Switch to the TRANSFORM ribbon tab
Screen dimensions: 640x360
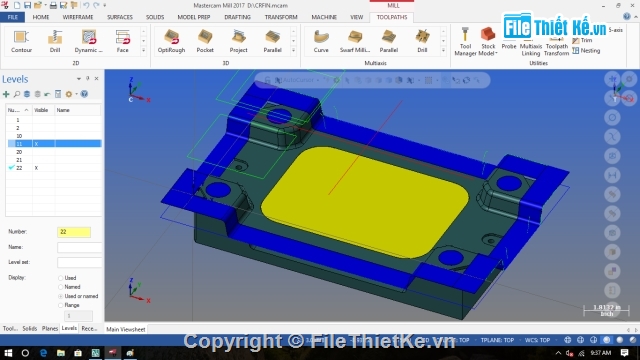[281, 17]
